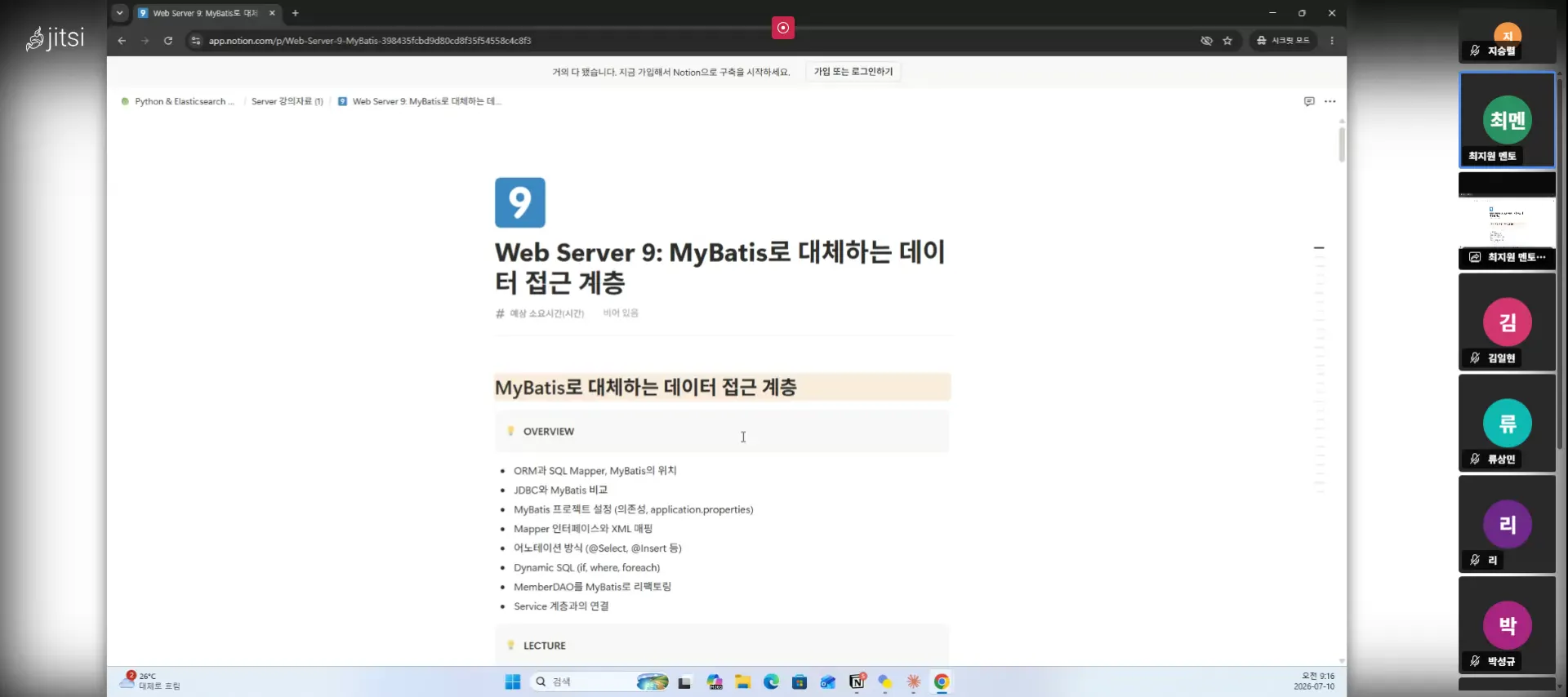Screen dimensions: 1568x697
Task: Select 리 participant tile
Action: coord(1507,524)
